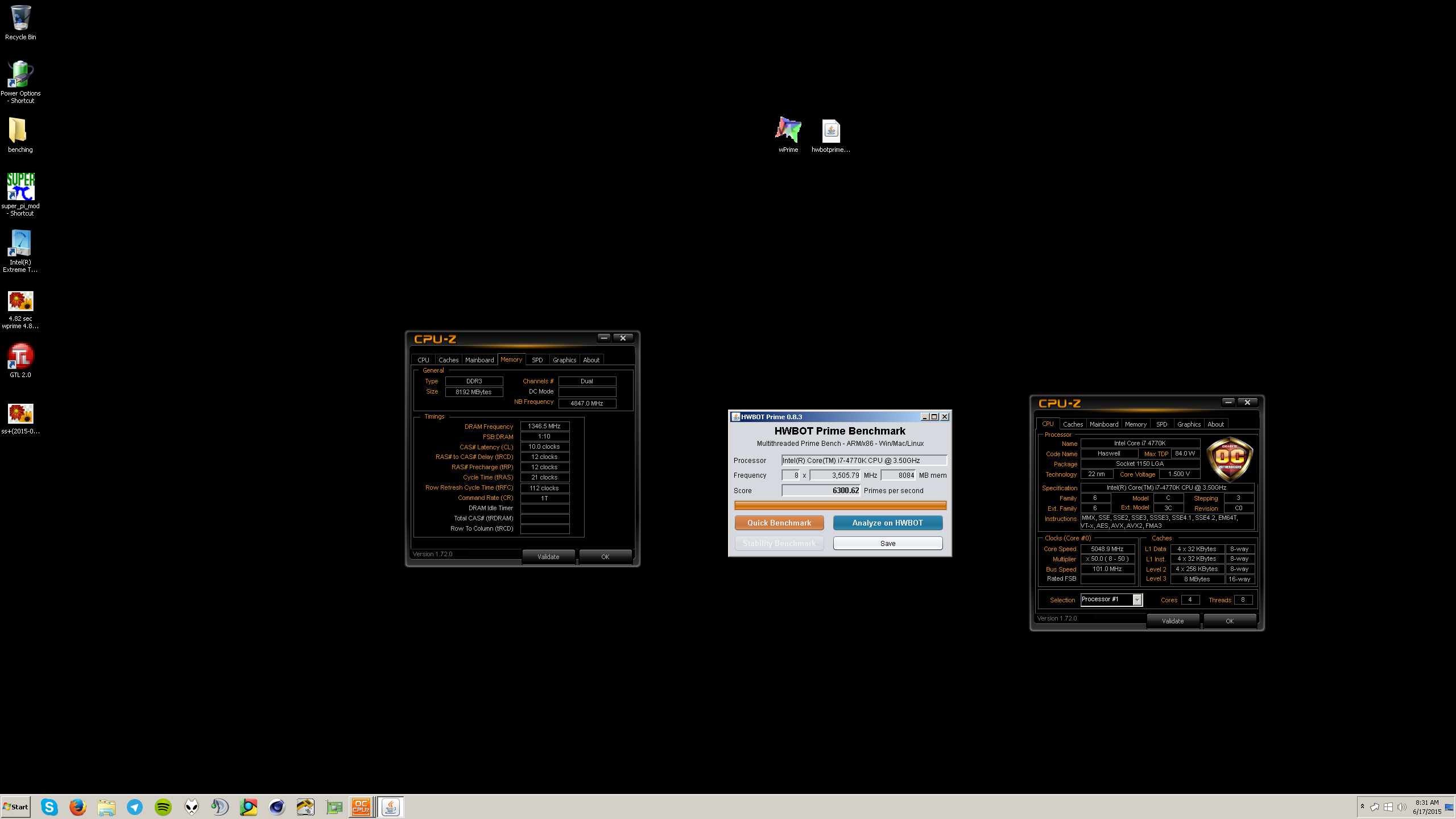Switch to the Java HWBOT Prime taskbar button
This screenshot has width=1456, height=819.
tap(391, 807)
